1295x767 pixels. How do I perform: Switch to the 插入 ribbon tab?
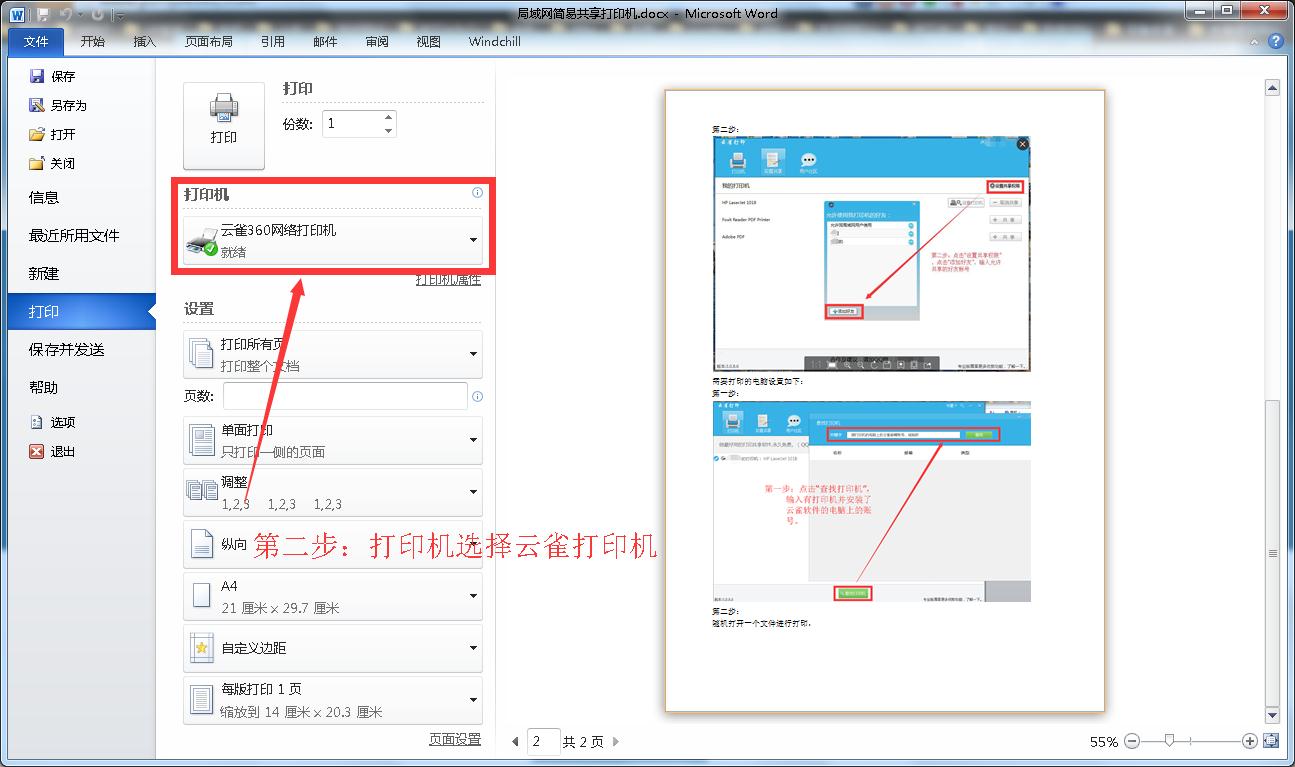(145, 42)
